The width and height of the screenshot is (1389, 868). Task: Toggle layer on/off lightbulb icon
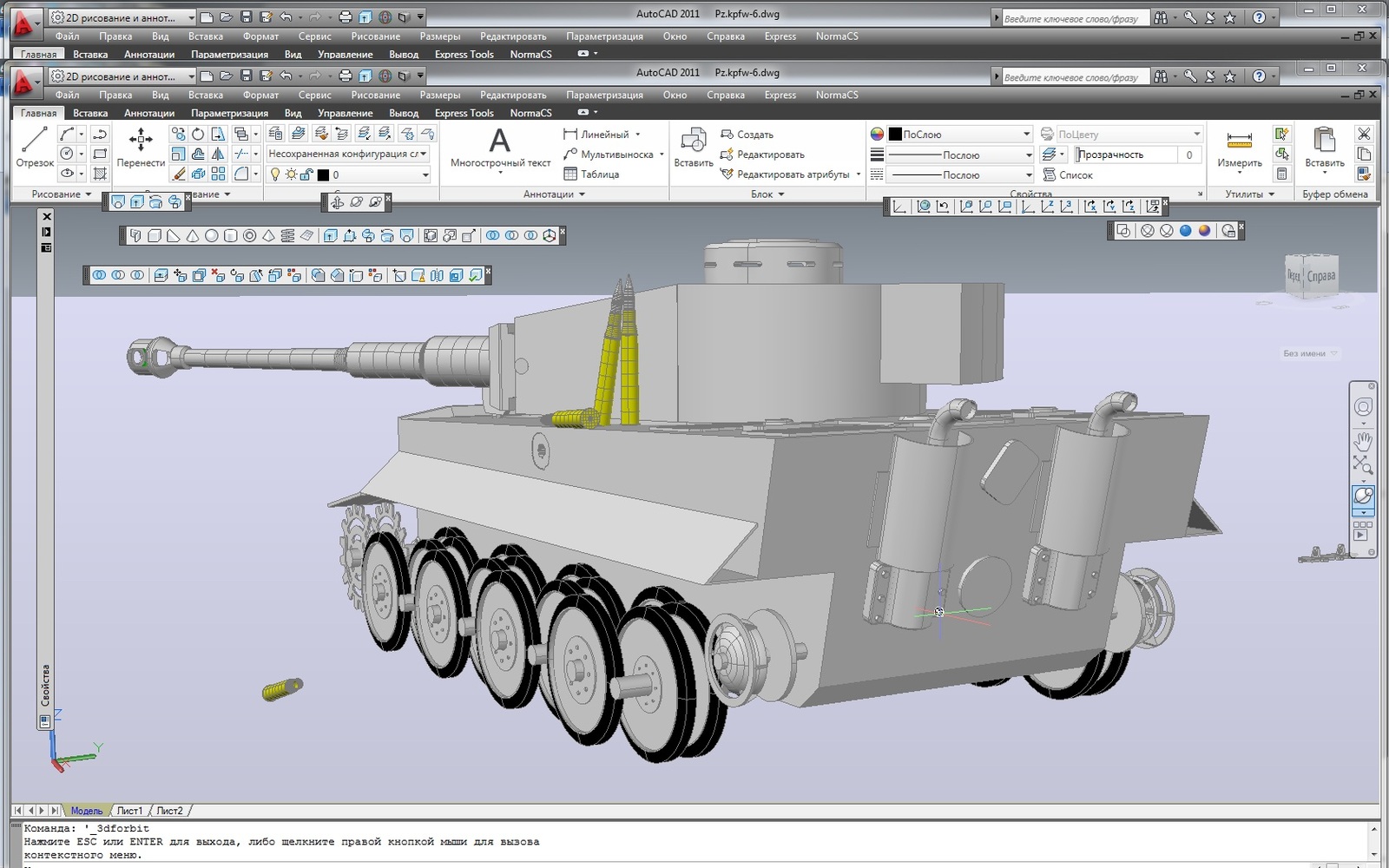coord(275,174)
